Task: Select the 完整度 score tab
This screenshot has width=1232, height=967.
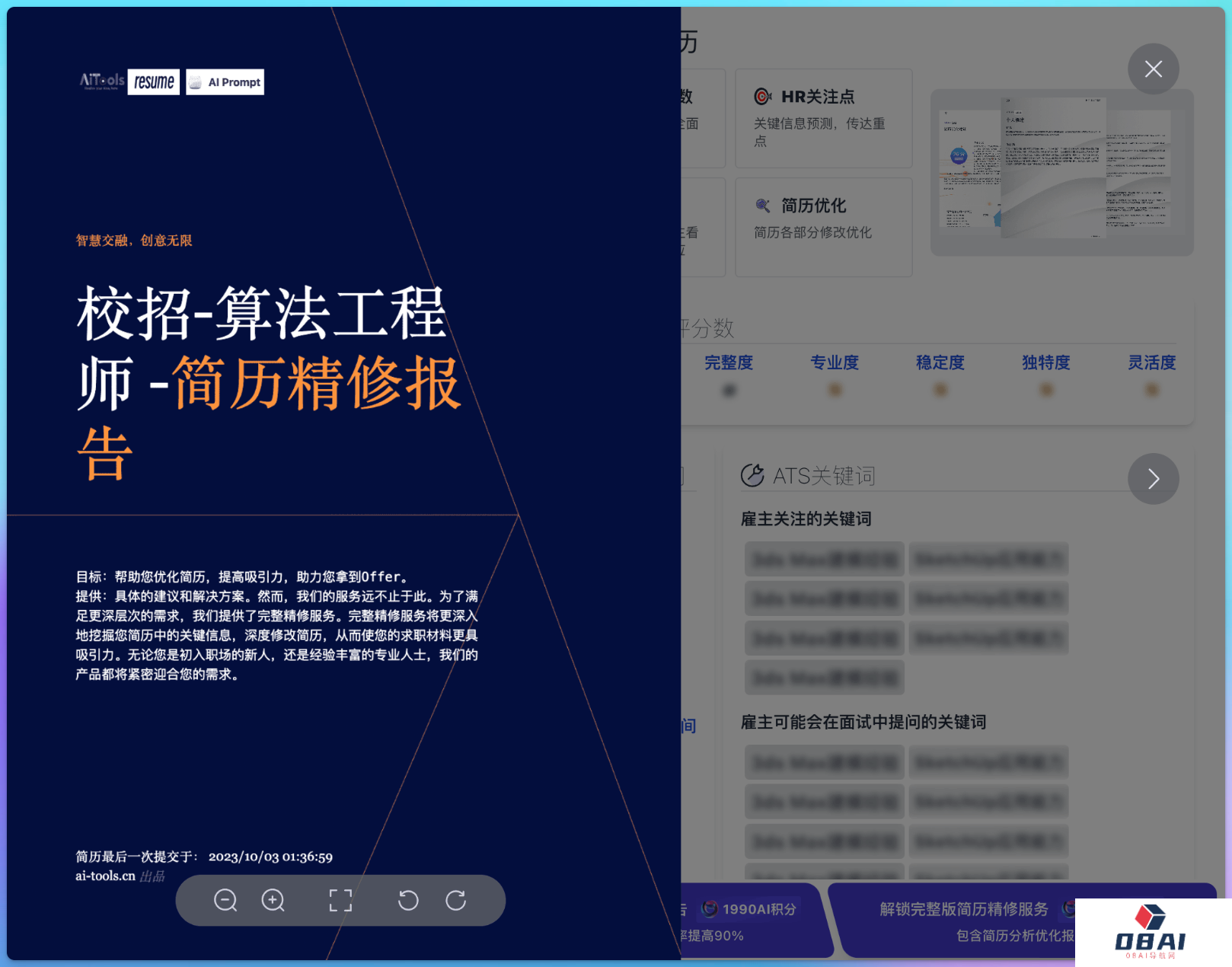Action: [x=729, y=363]
